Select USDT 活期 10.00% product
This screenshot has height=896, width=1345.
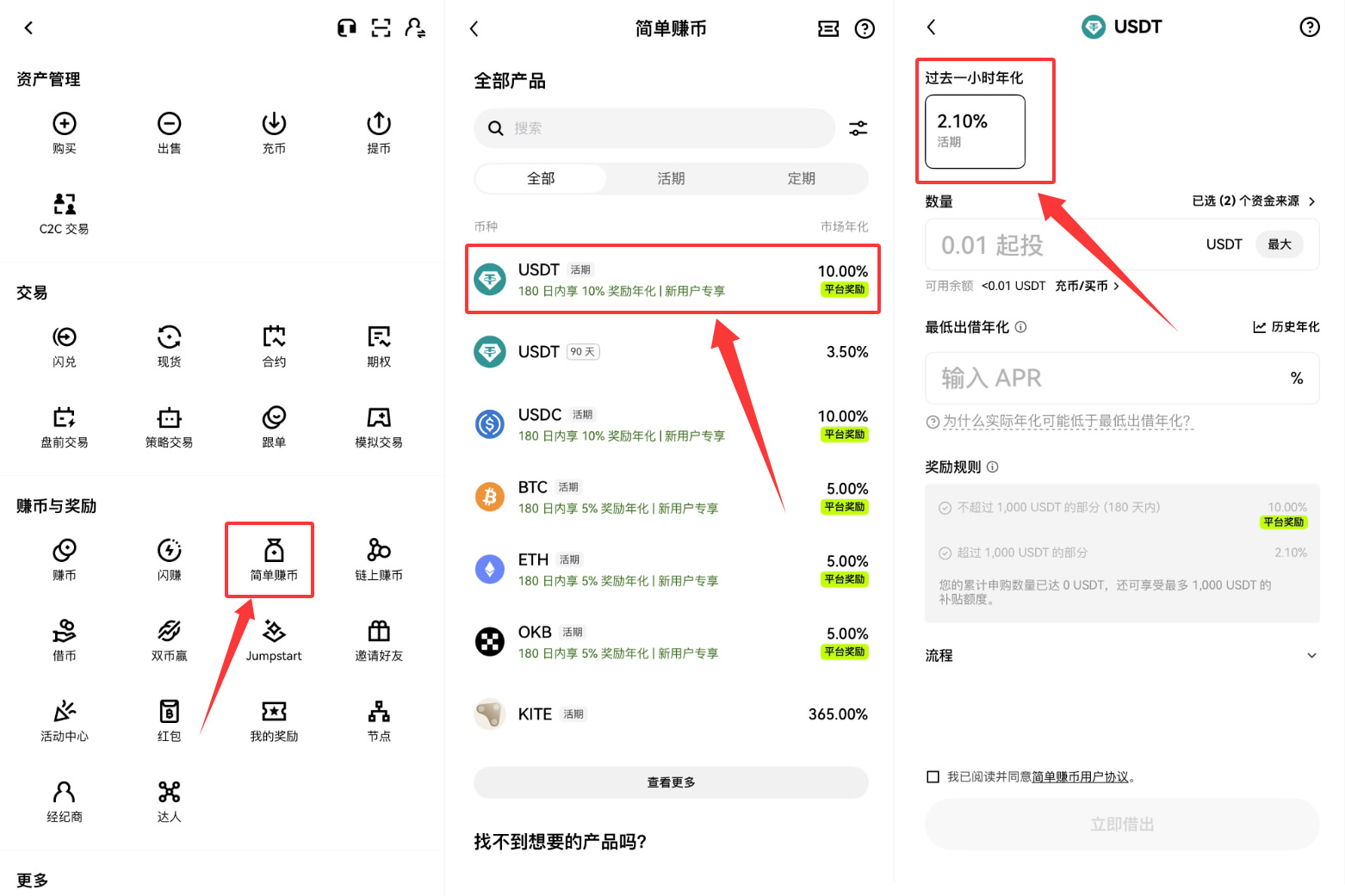(671, 279)
